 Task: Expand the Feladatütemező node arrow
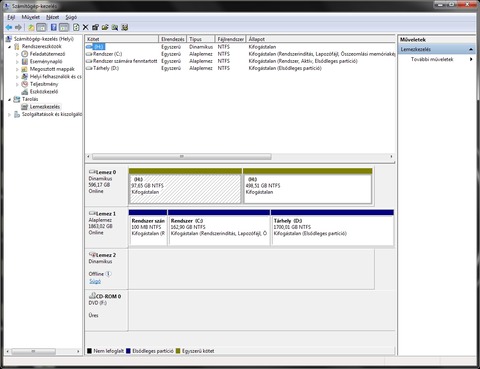[17, 54]
